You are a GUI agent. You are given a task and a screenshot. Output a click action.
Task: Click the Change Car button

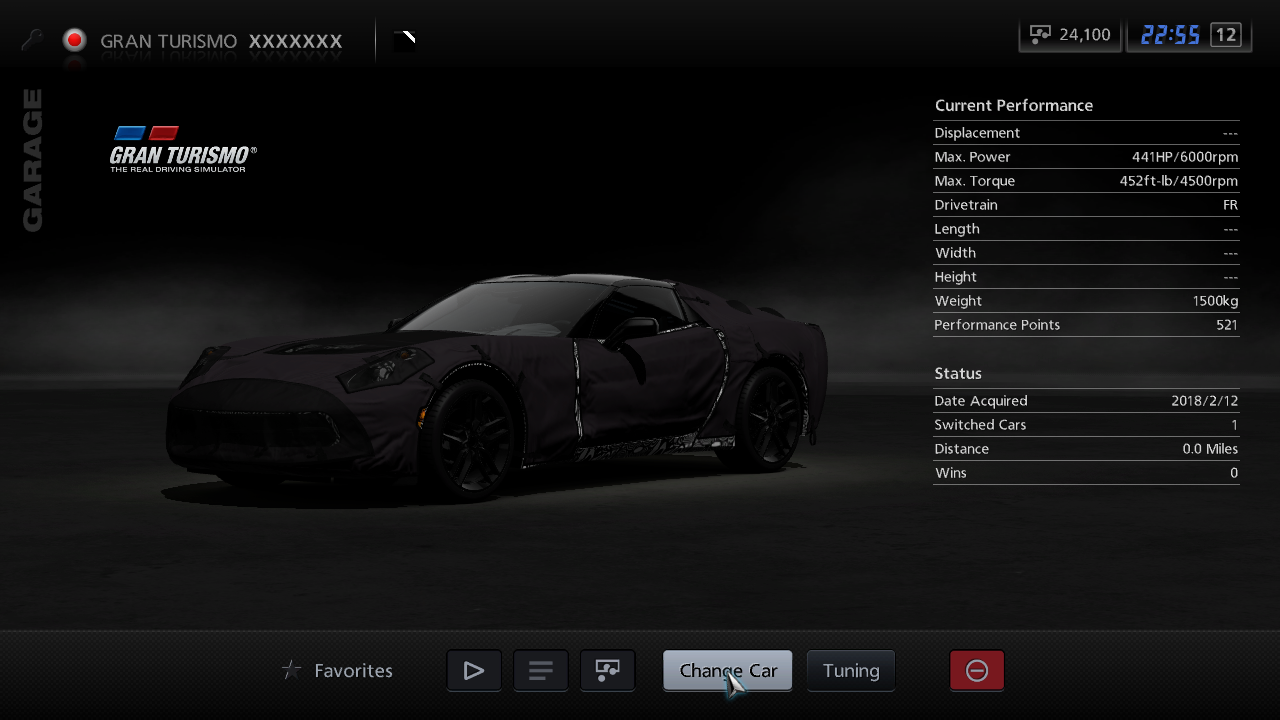[x=728, y=671]
